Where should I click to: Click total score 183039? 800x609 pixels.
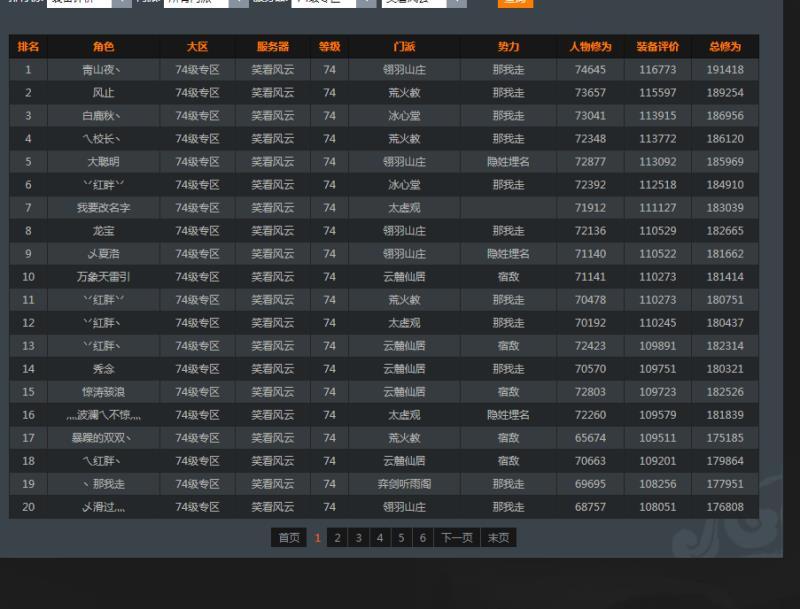[725, 208]
